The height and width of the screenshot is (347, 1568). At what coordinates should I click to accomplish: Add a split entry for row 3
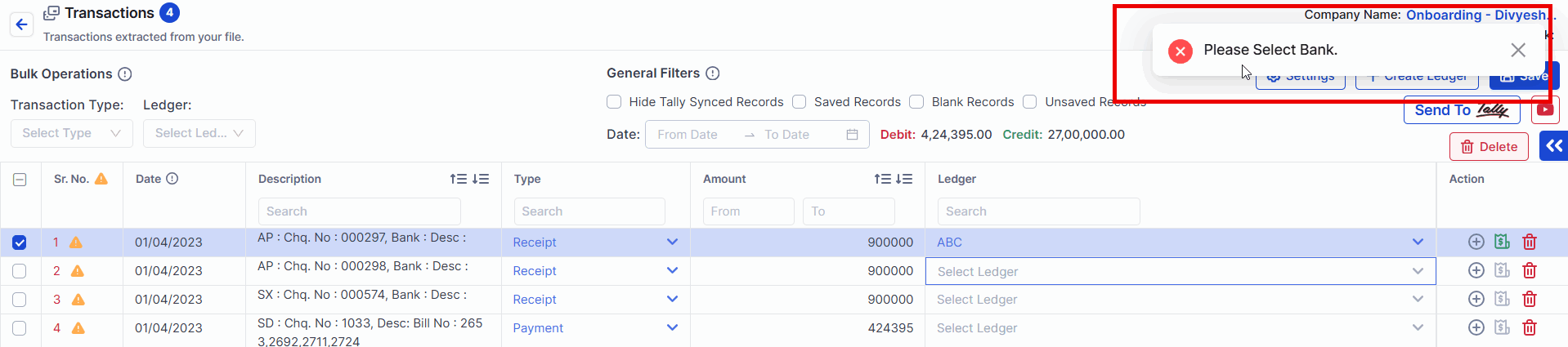[1476, 299]
